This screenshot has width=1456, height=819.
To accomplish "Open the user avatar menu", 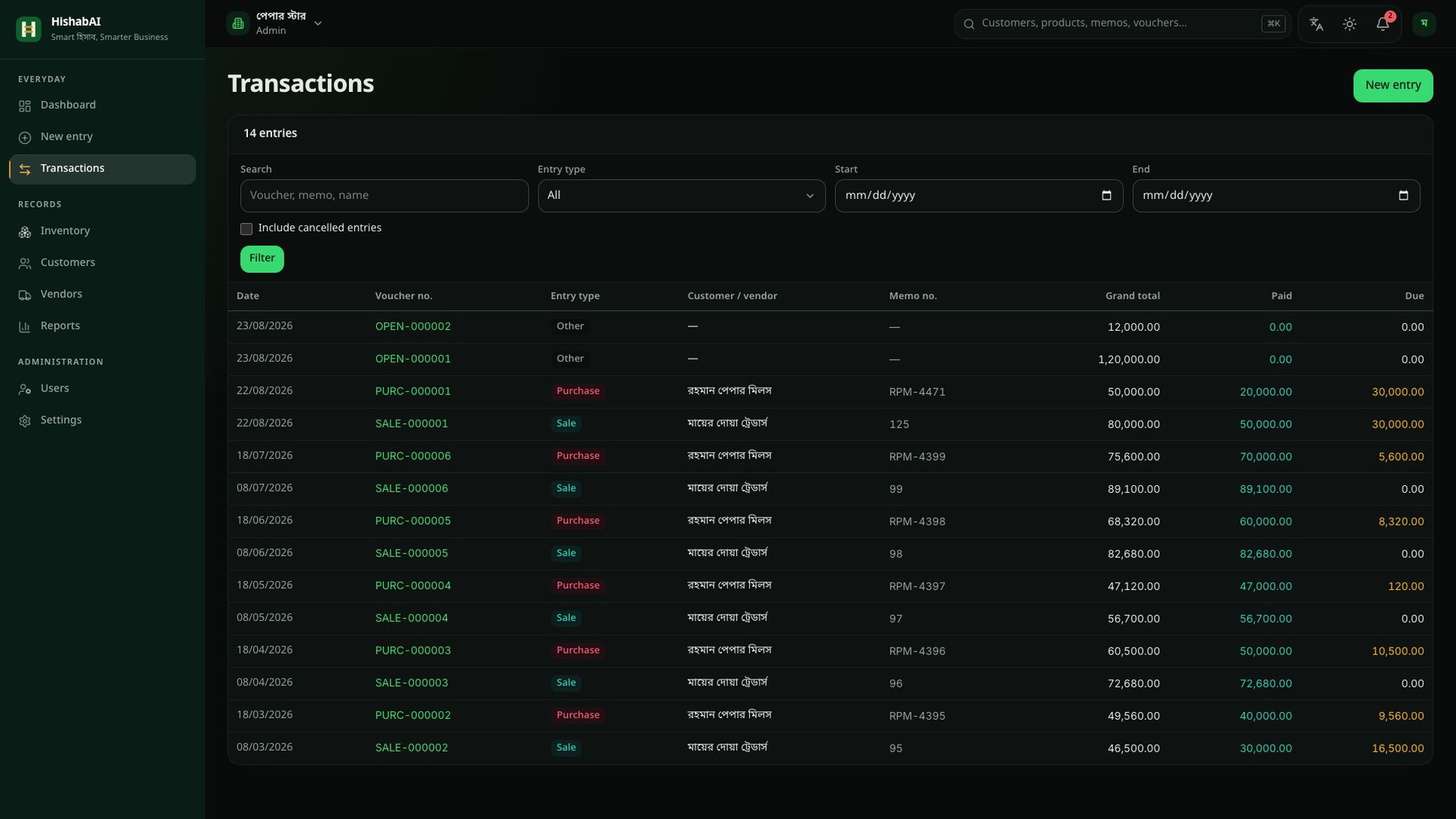I will (x=1424, y=24).
